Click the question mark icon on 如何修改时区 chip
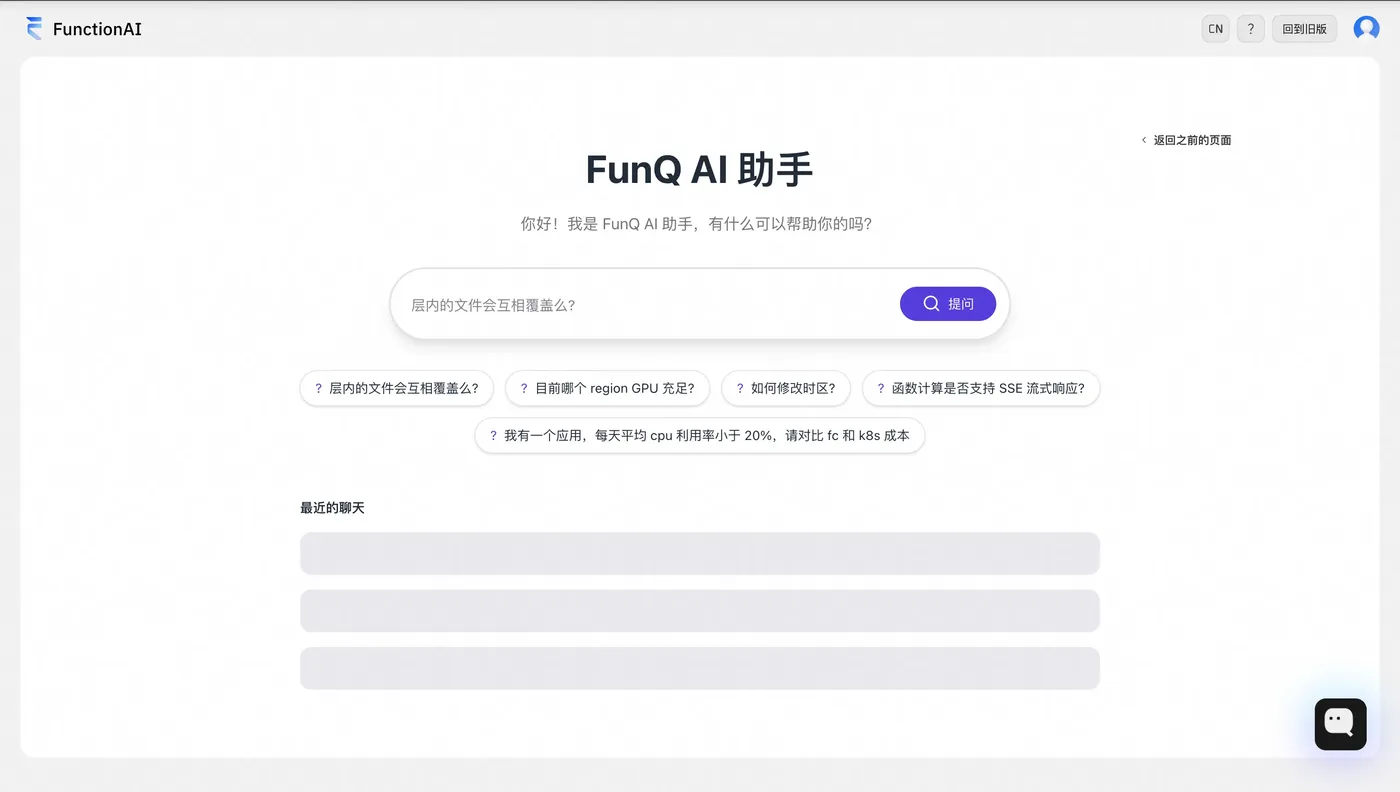 coord(740,388)
